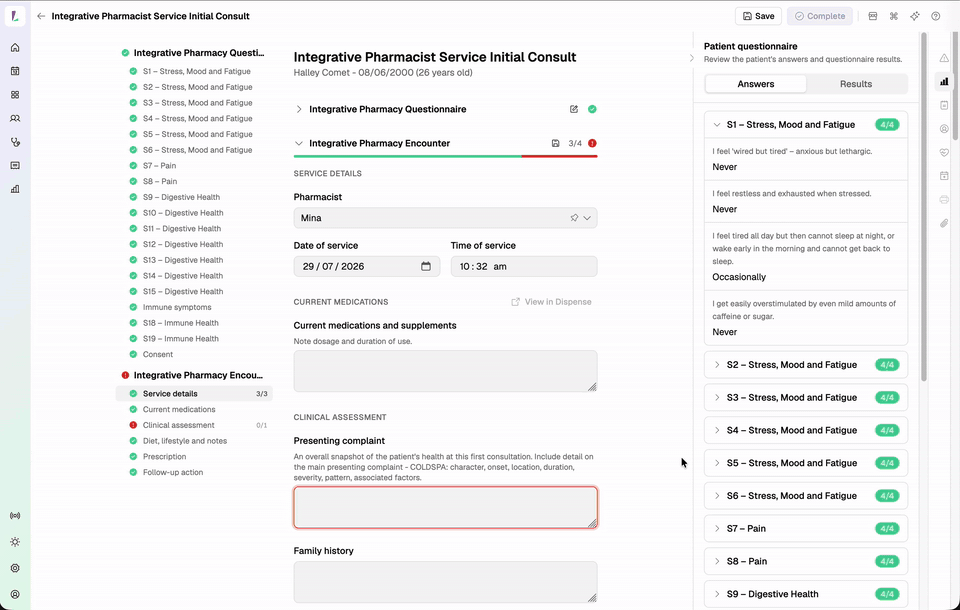Viewport: 960px width, 610px height.
Task: Expand S5 – Stress, Mood and Fatigue answers
Action: pos(806,463)
